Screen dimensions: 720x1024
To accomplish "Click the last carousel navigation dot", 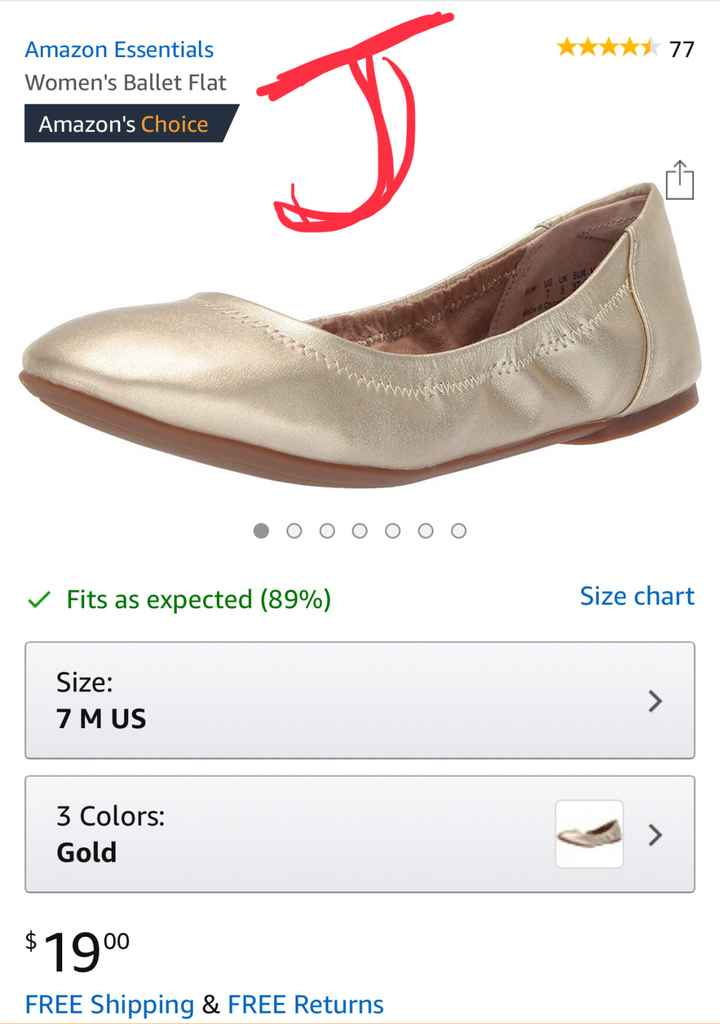I will (458, 531).
